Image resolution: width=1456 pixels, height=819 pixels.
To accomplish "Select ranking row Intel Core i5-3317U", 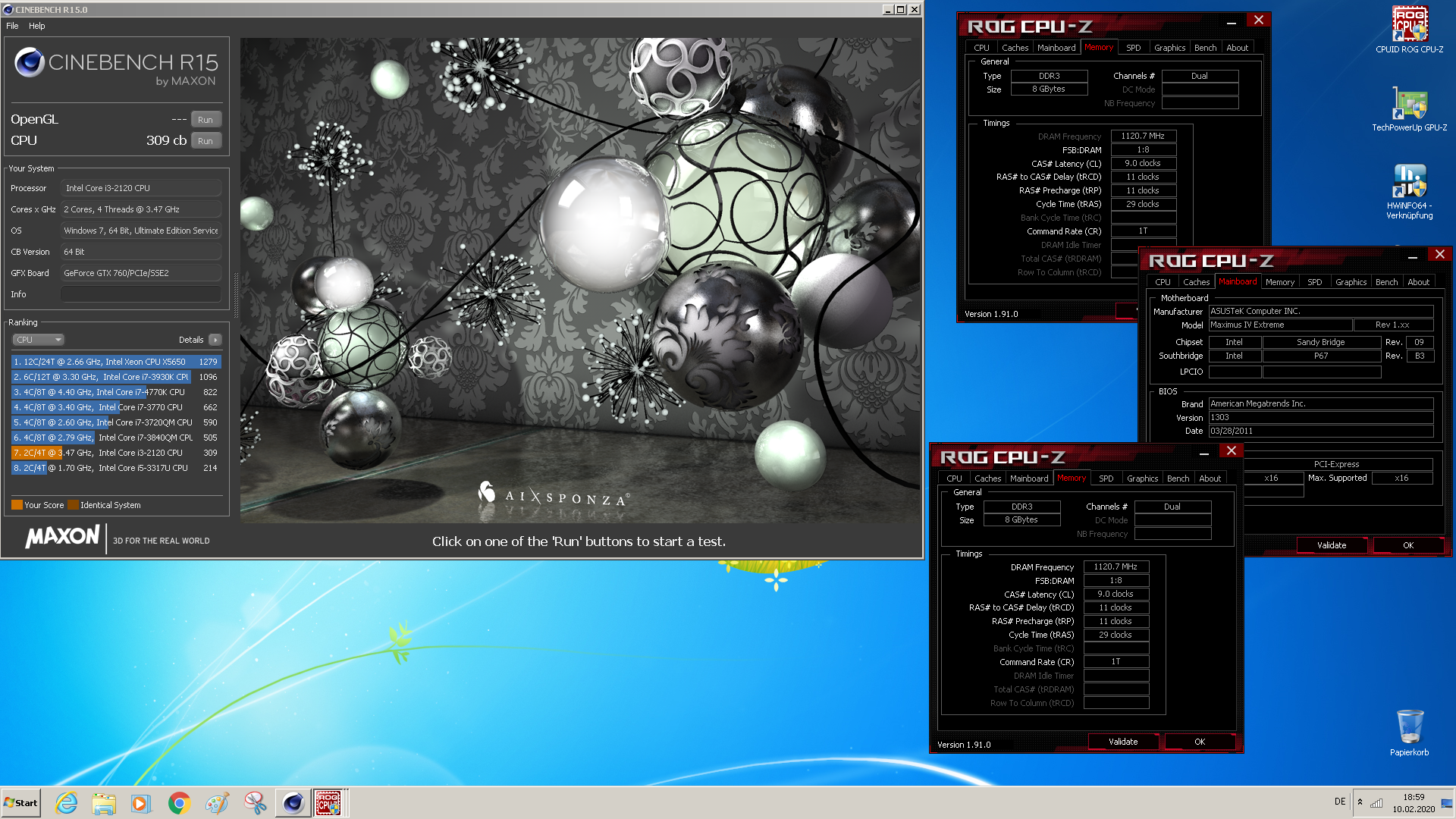I will tap(116, 468).
